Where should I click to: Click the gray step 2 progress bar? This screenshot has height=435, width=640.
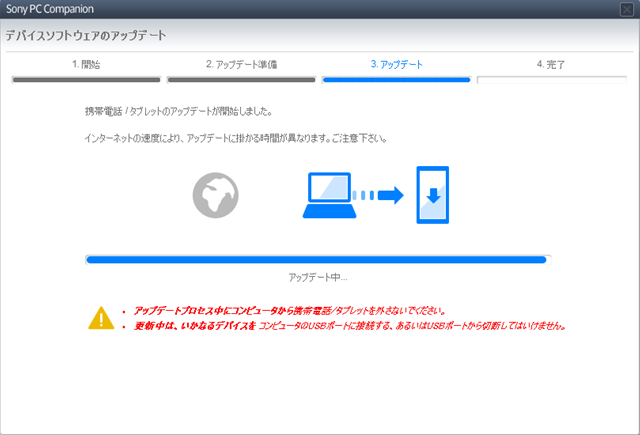tap(241, 80)
